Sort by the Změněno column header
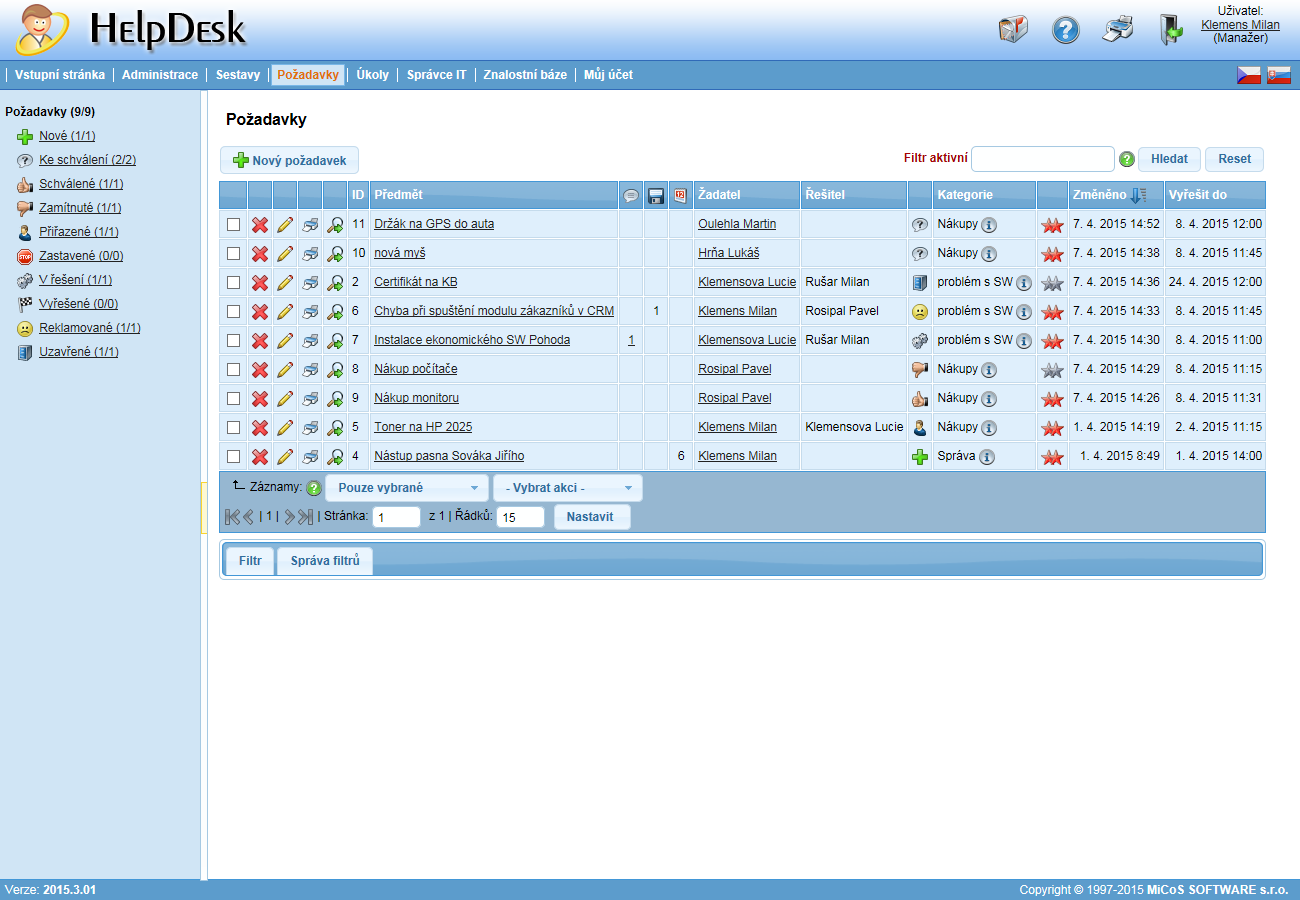This screenshot has width=1300, height=900. (1099, 195)
